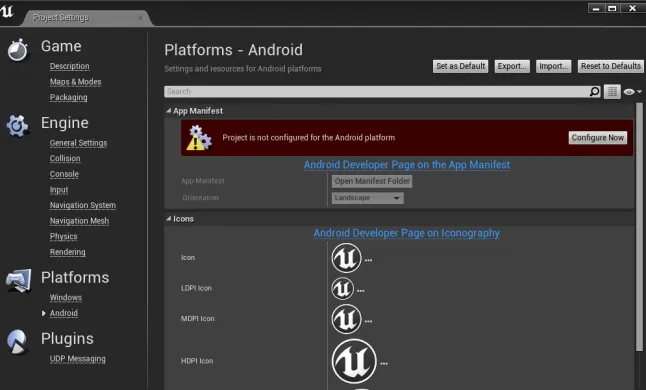Click the vertical scrollbar of settings panel
646x390 pixels.
coord(639,227)
